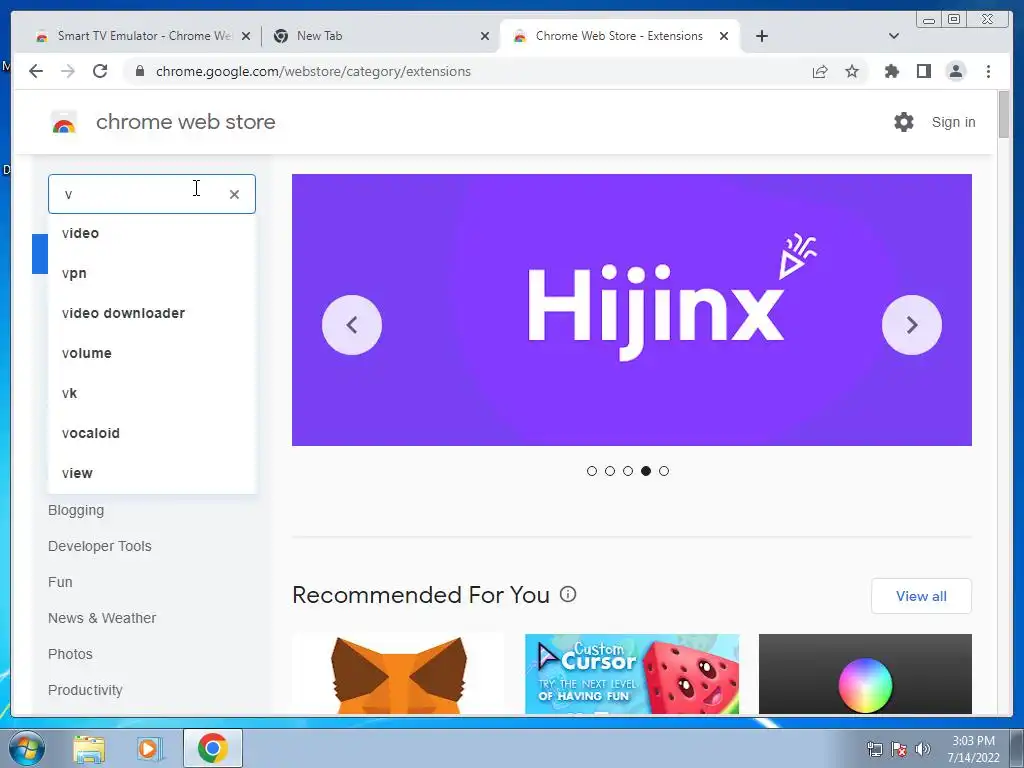Screen dimensions: 1024x768
Task: Click the forward navigation arrow
Action: click(68, 71)
